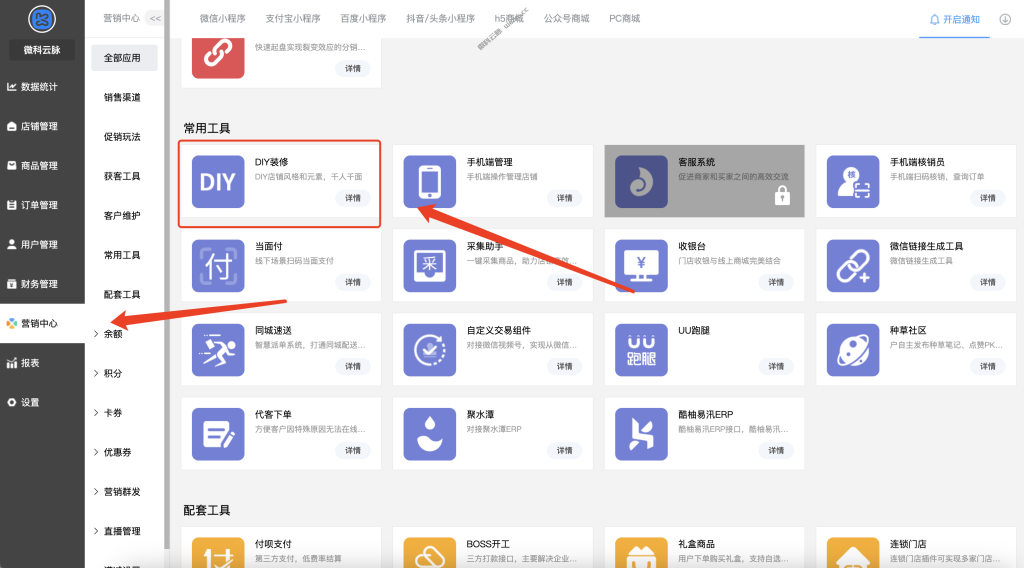The height and width of the screenshot is (568, 1024).
Task: Click the 客服系统 app icon
Action: point(641,181)
